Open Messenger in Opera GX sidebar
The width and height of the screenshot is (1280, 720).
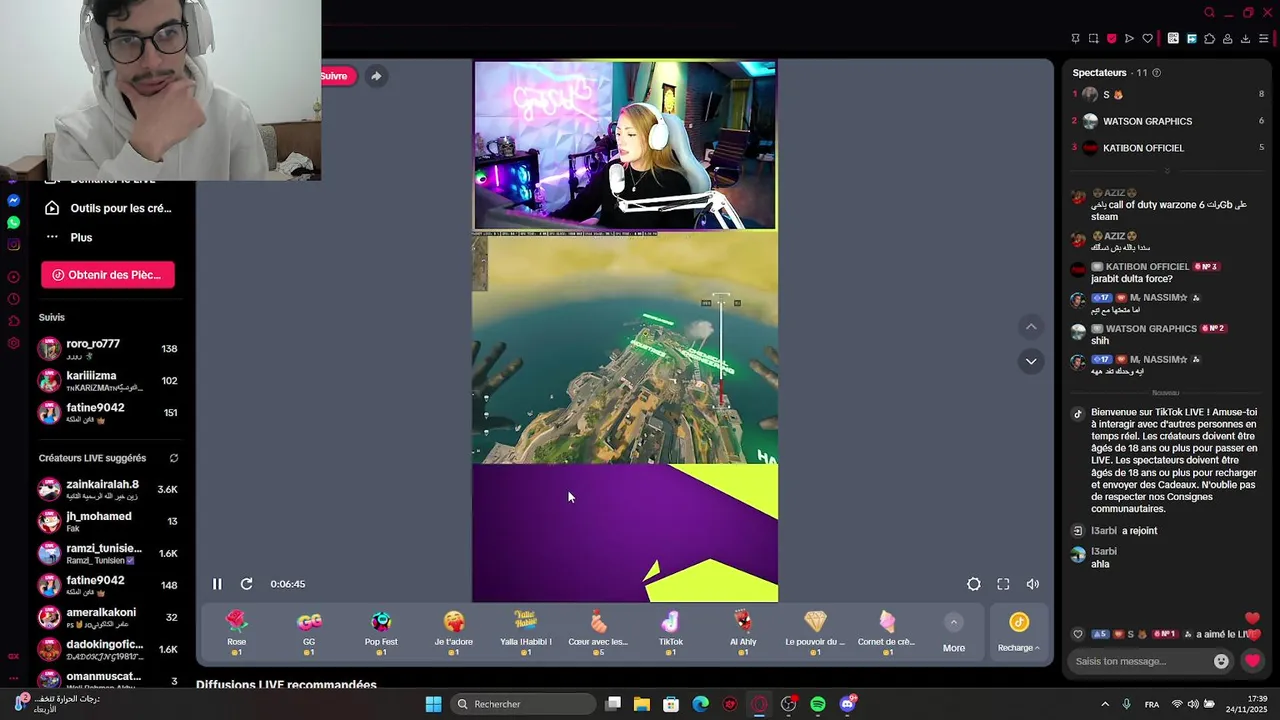(x=13, y=200)
